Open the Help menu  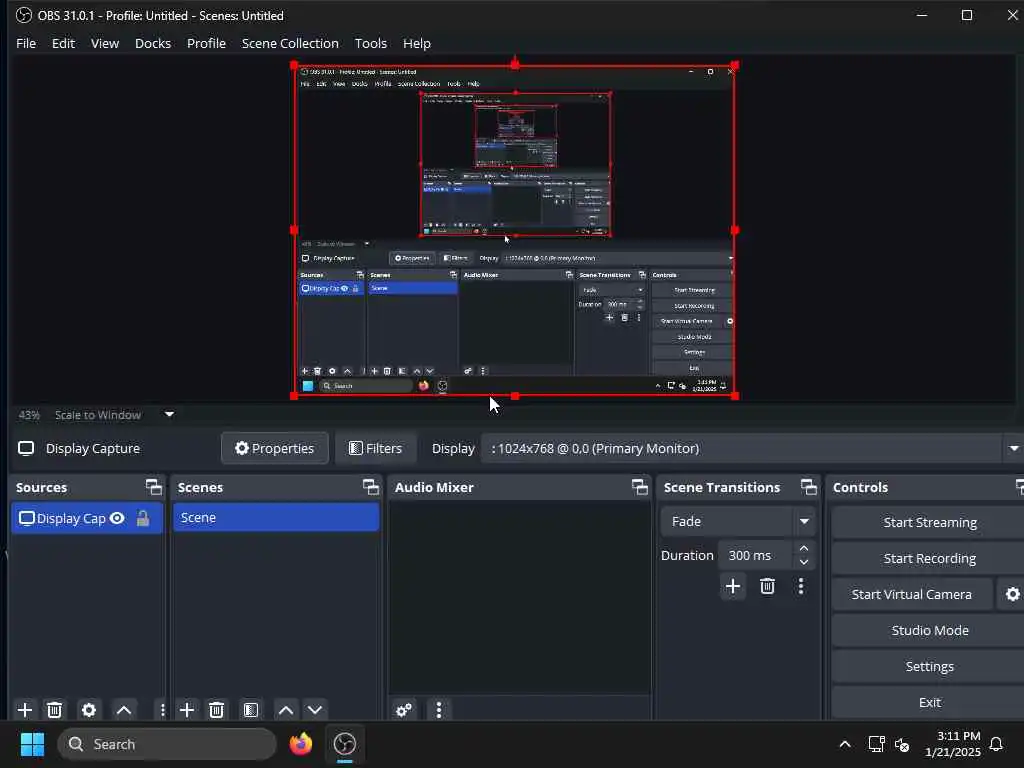(417, 43)
